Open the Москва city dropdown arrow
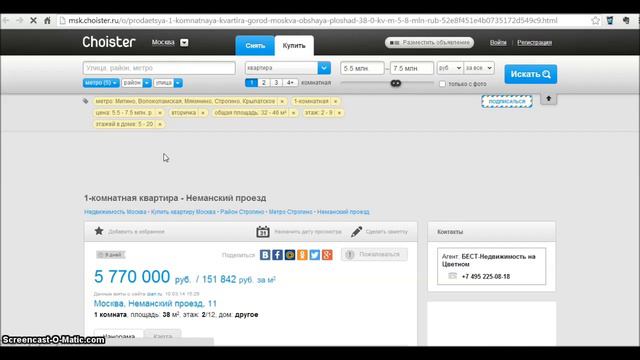Image resolution: width=640 pixels, height=360 pixels. (x=184, y=42)
